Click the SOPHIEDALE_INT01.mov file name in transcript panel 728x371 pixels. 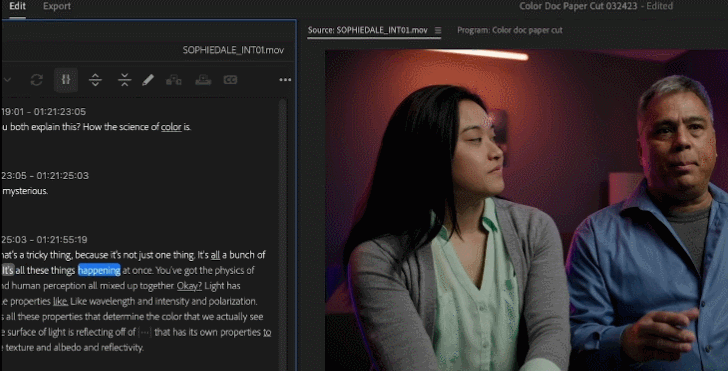click(x=233, y=50)
